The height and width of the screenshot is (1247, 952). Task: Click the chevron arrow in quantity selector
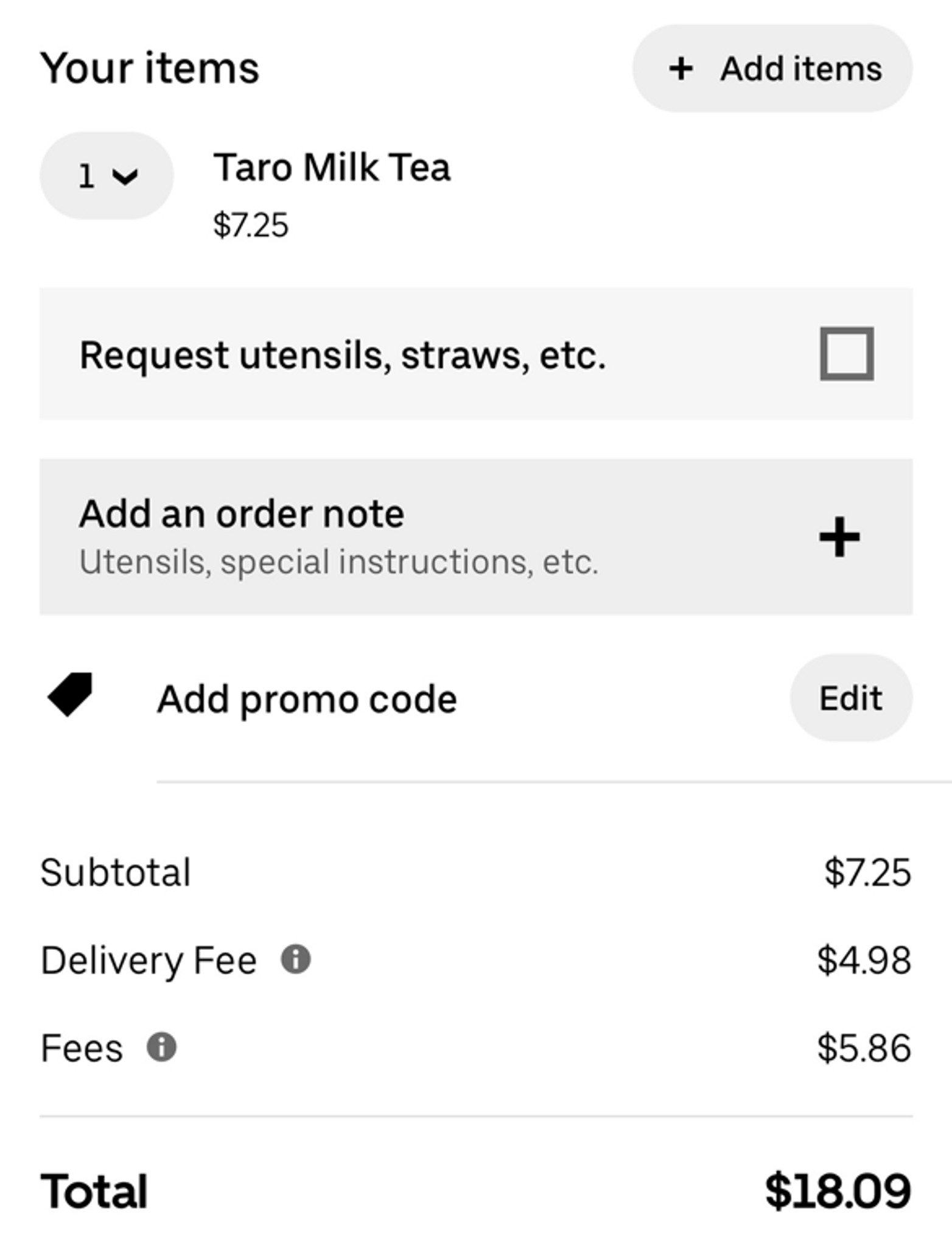[125, 177]
